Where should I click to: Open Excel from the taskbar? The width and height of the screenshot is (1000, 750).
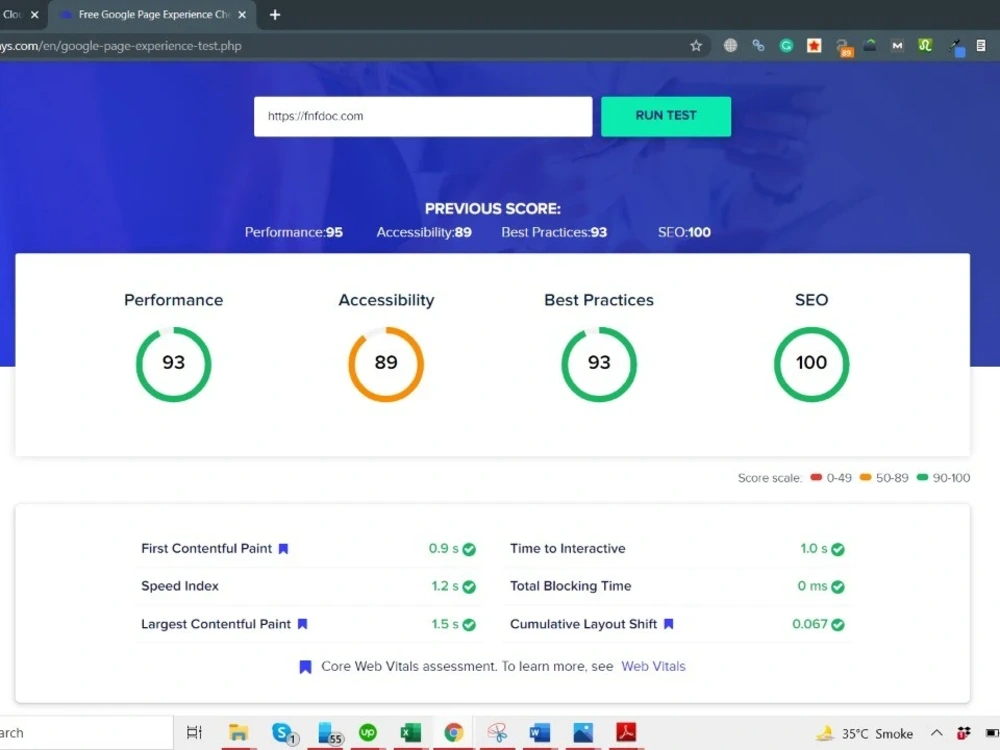coord(411,733)
